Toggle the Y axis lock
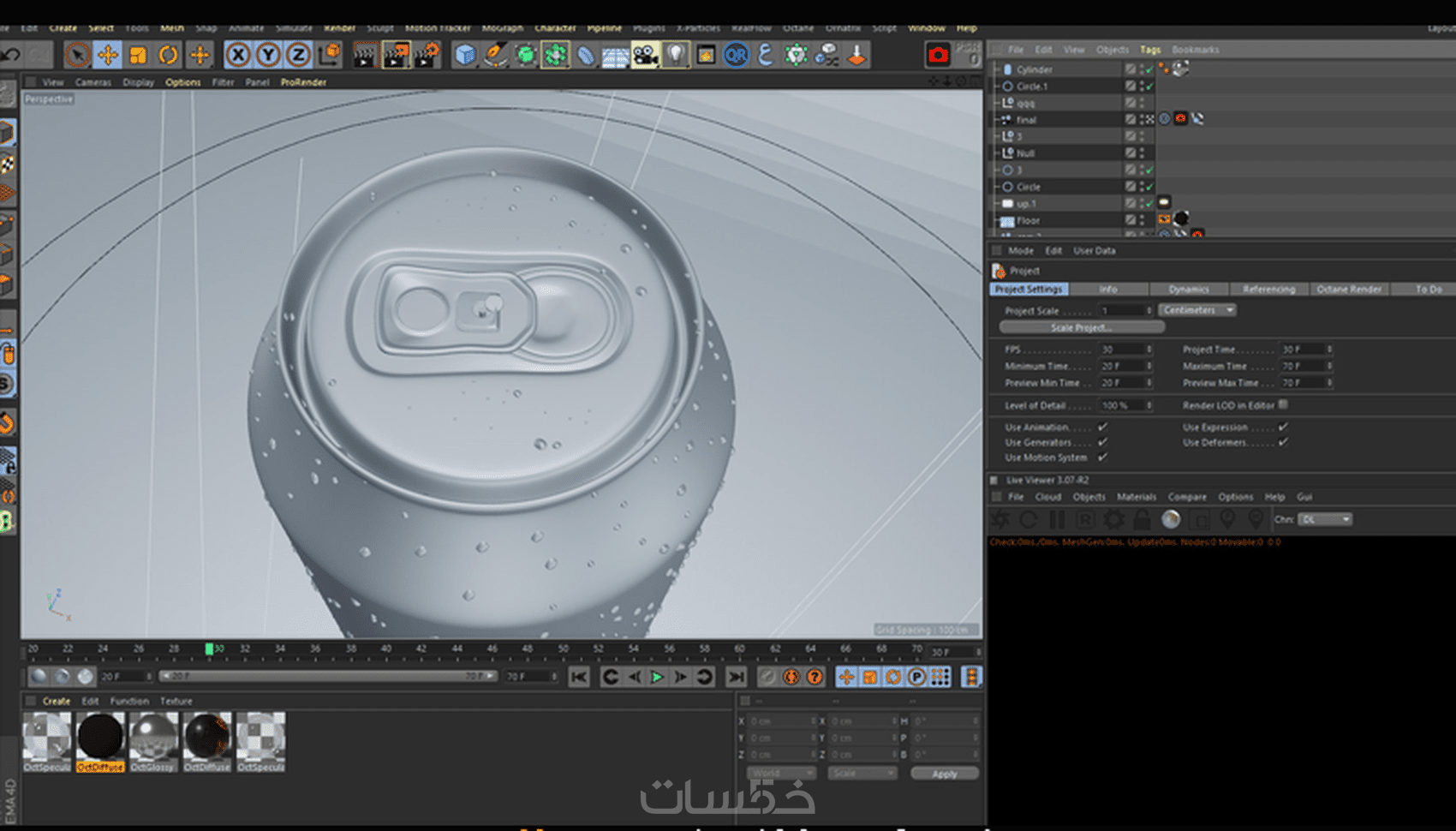 tap(268, 56)
